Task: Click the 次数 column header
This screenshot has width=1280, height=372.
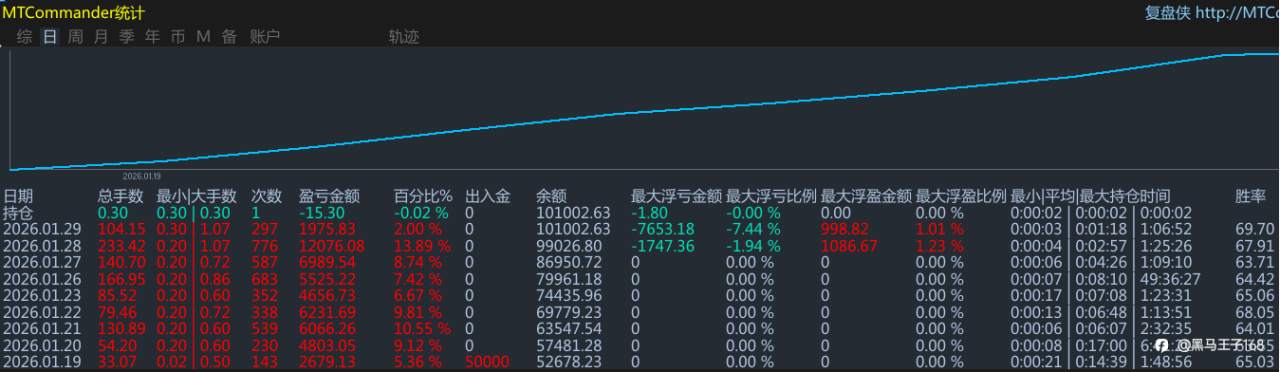Action: [x=266, y=196]
